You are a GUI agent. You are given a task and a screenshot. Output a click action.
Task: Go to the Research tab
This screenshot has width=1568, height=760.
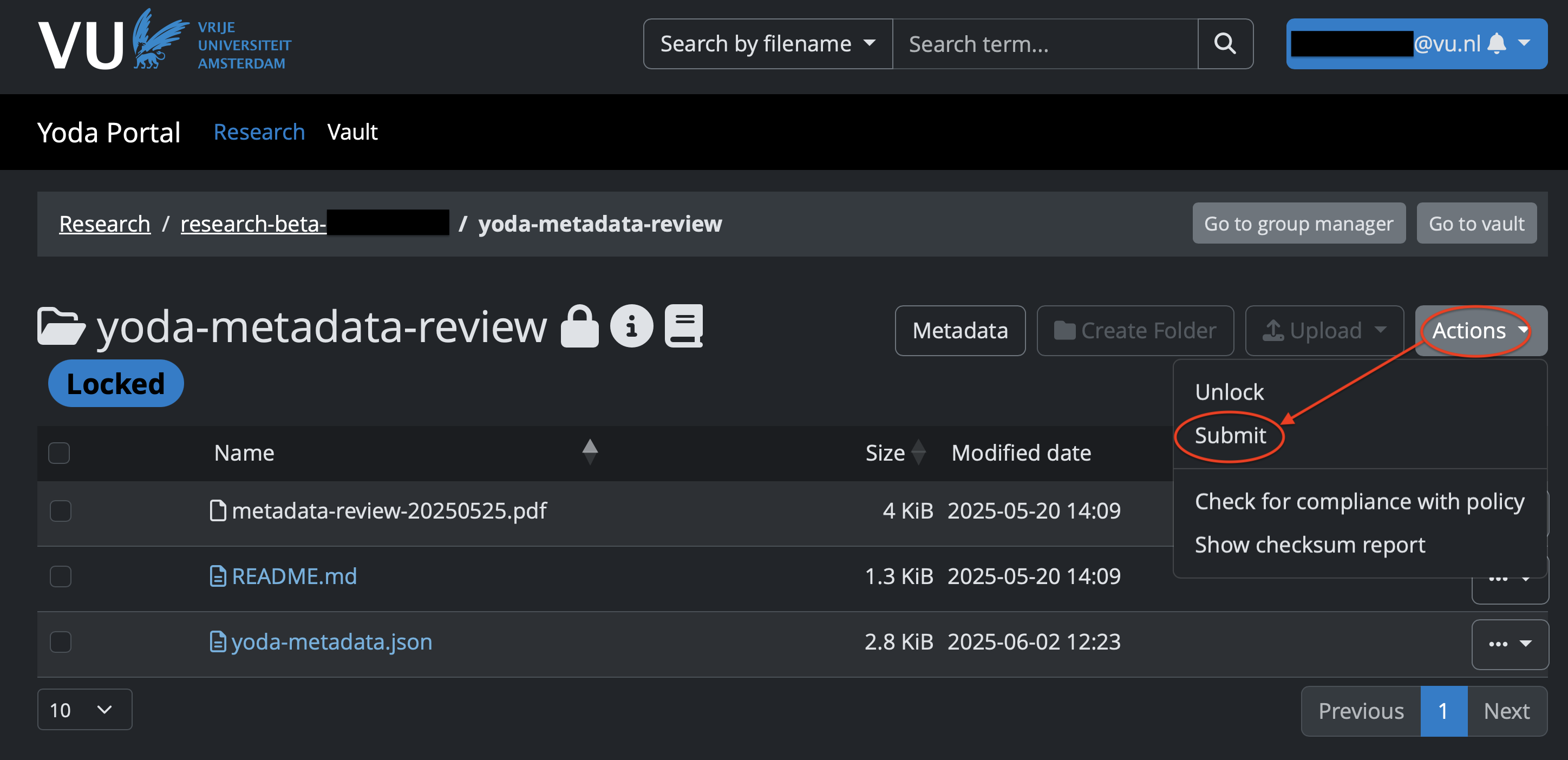[x=259, y=132]
